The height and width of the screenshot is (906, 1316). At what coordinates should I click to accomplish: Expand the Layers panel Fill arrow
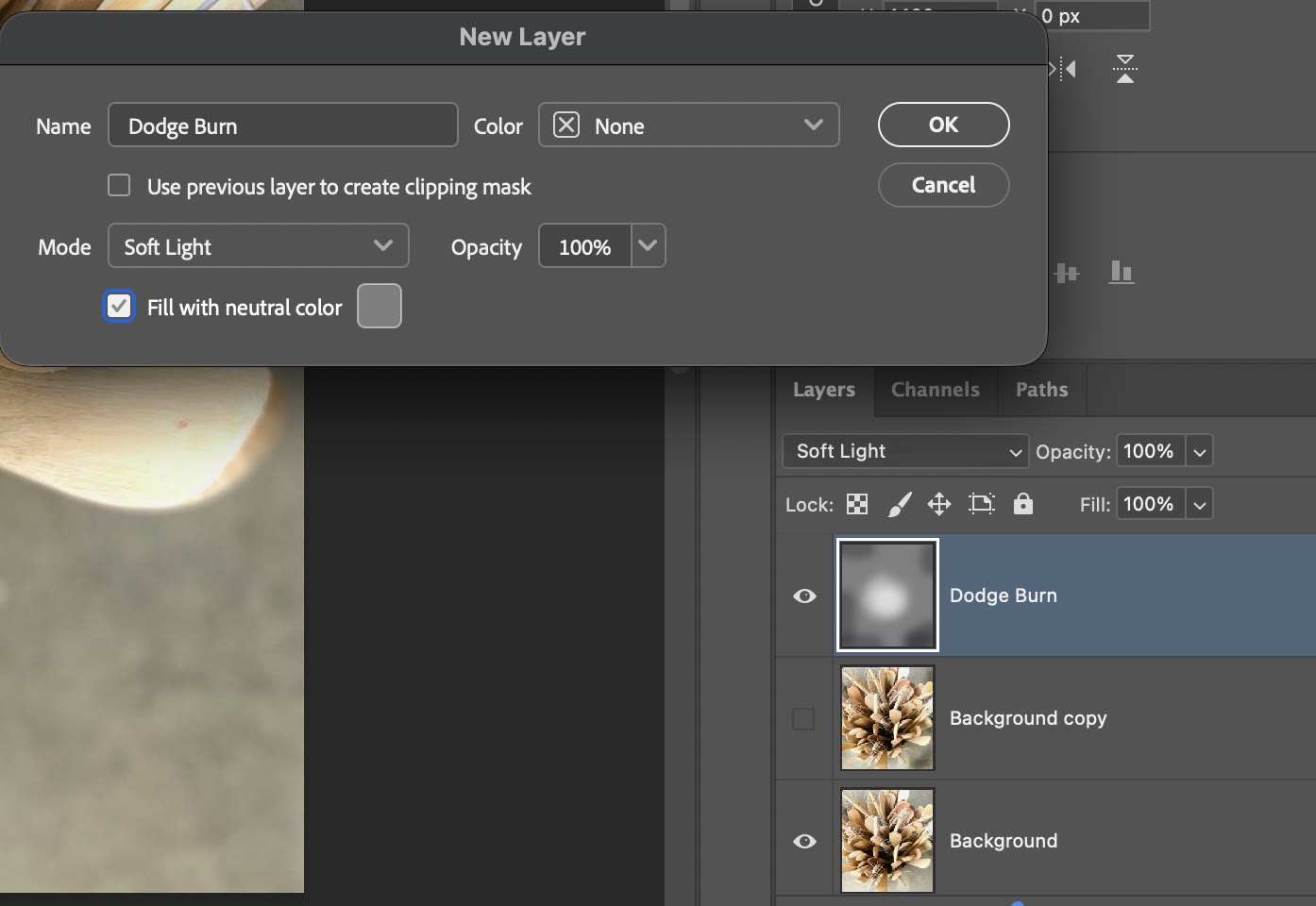tap(1199, 504)
